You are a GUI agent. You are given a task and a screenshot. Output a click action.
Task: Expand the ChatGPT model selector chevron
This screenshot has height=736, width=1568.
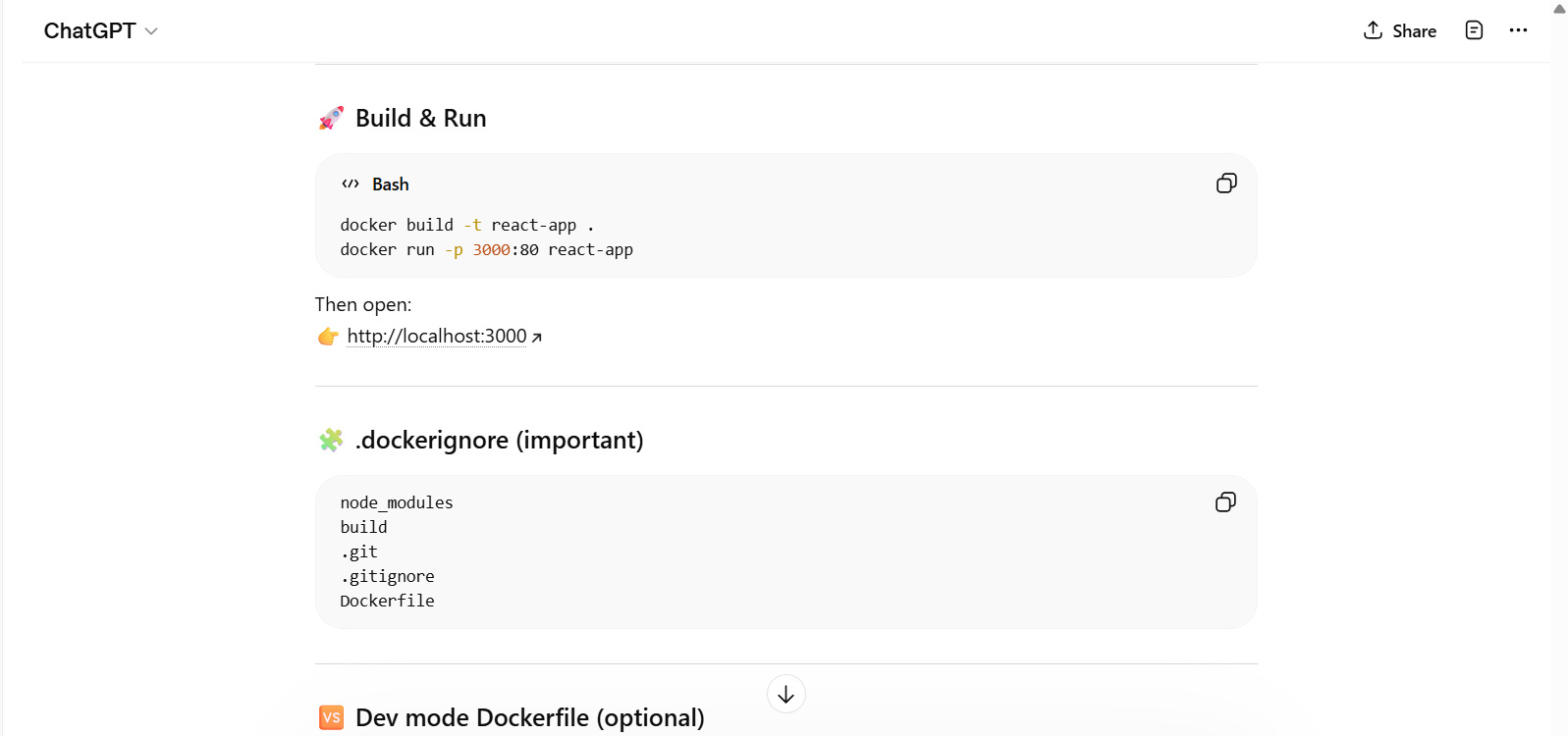pyautogui.click(x=151, y=31)
